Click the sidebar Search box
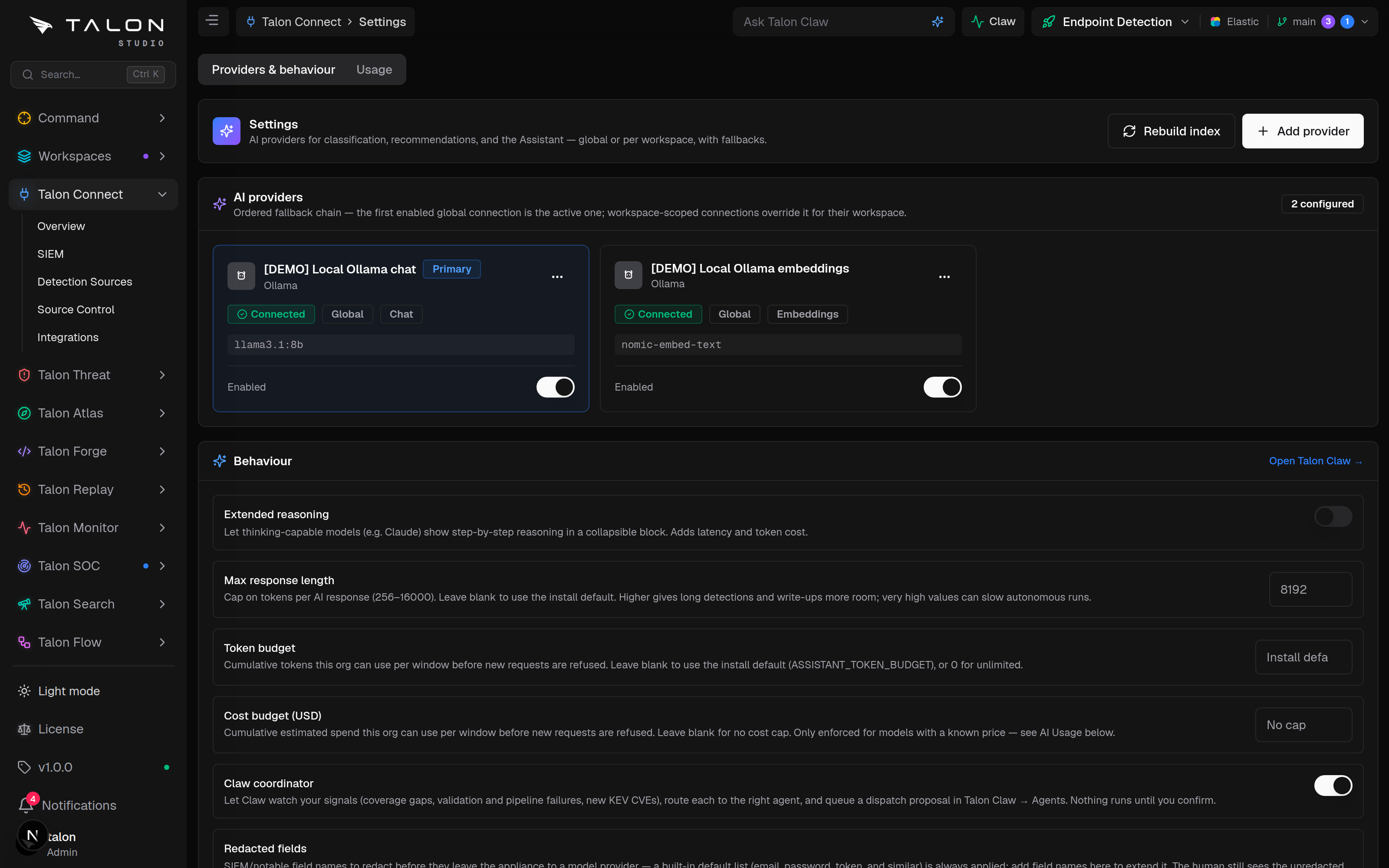This screenshot has width=1389, height=868. (93, 75)
